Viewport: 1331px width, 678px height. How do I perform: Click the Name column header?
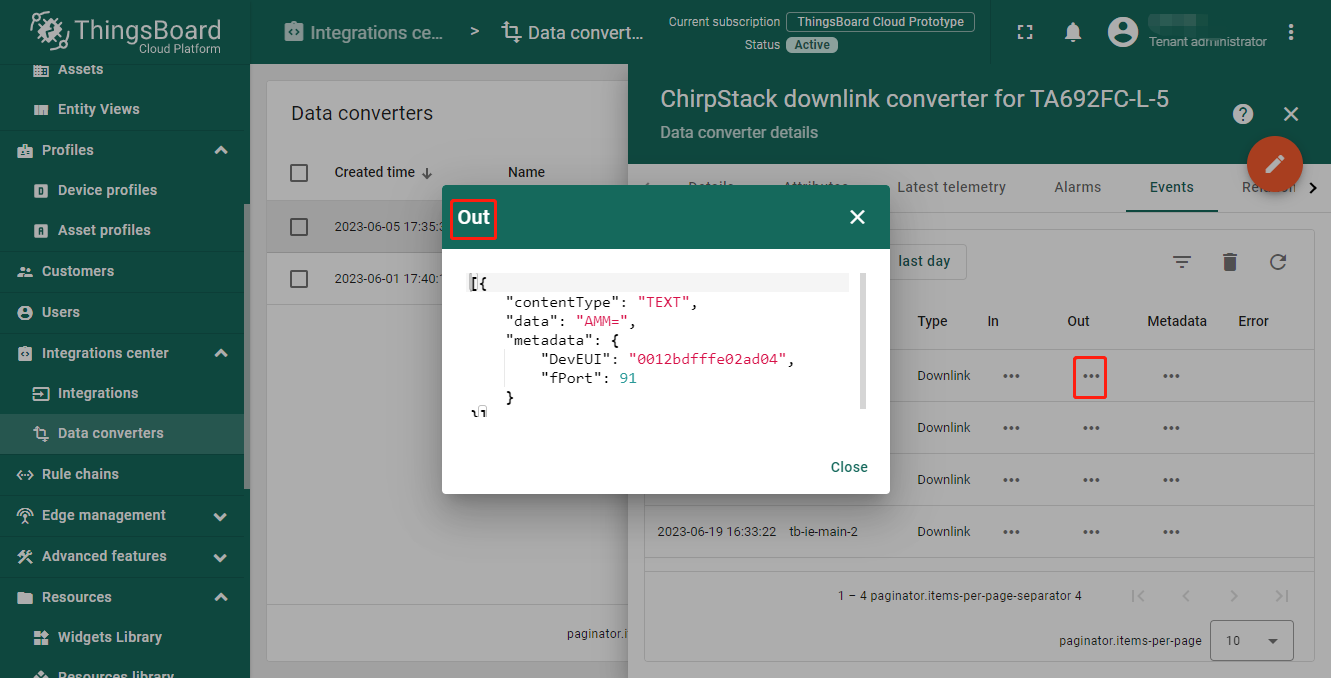(526, 172)
